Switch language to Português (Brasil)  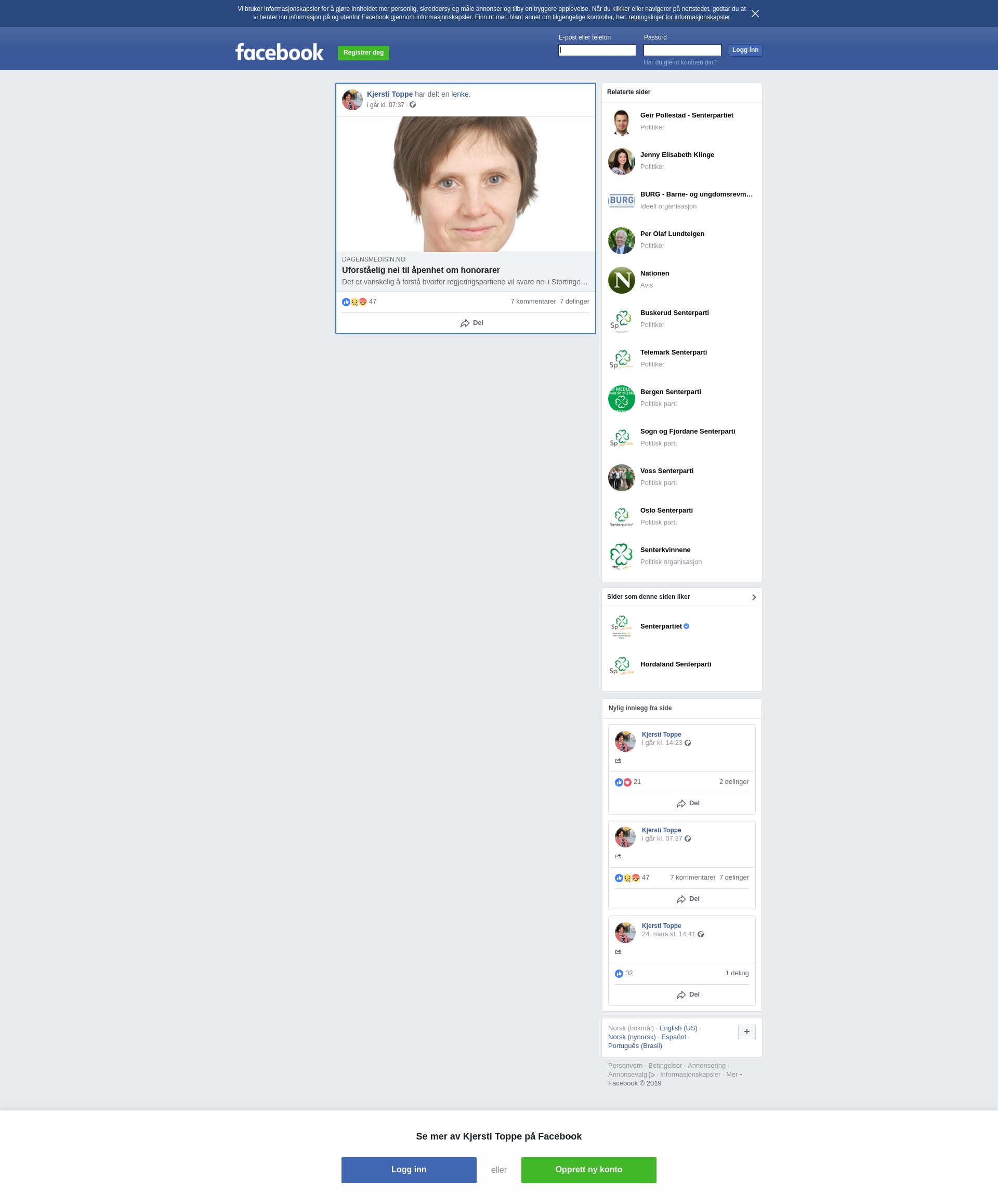[635, 1046]
